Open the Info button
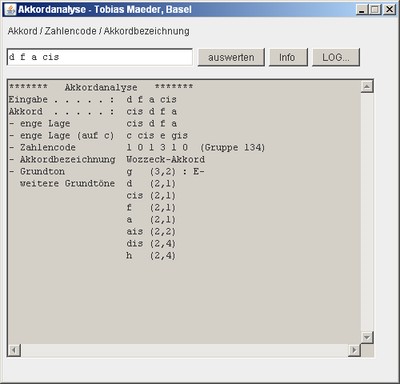This screenshot has height=384, width=400. 288,57
